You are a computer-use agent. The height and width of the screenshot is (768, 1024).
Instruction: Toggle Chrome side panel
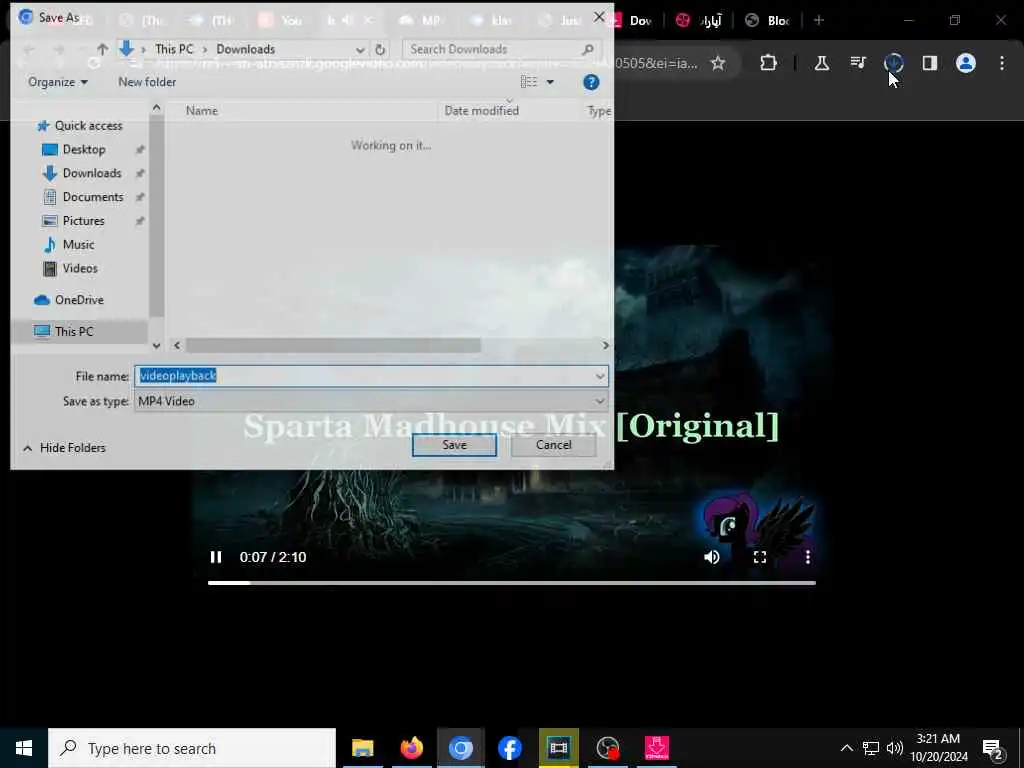click(929, 63)
